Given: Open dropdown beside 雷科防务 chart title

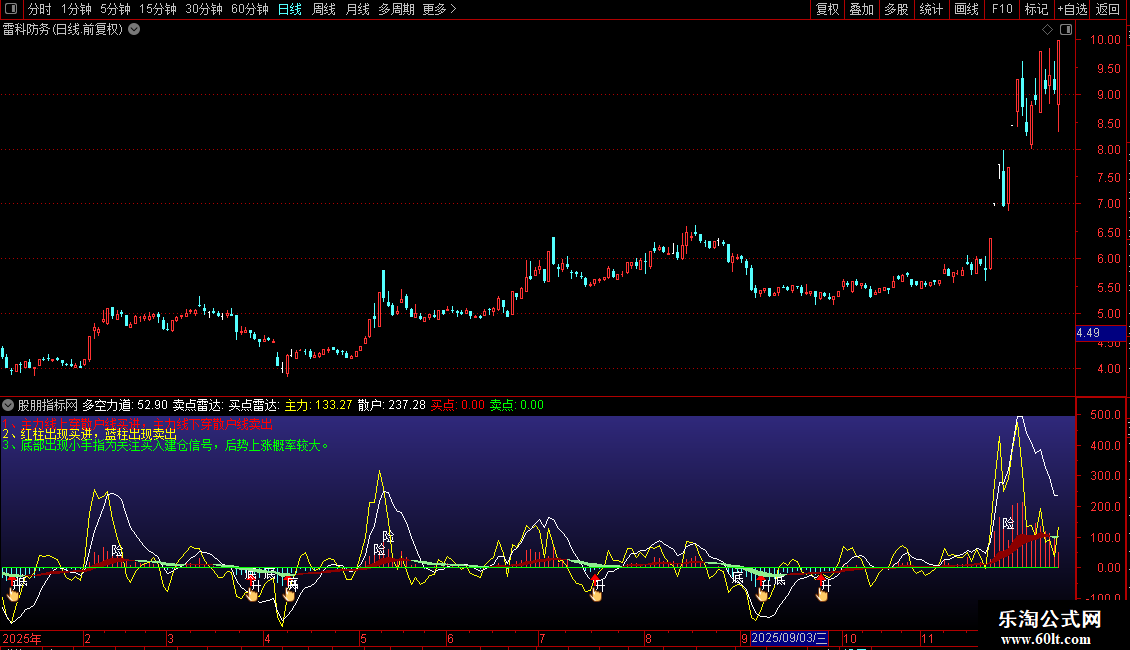Looking at the screenshot, I should click(134, 30).
